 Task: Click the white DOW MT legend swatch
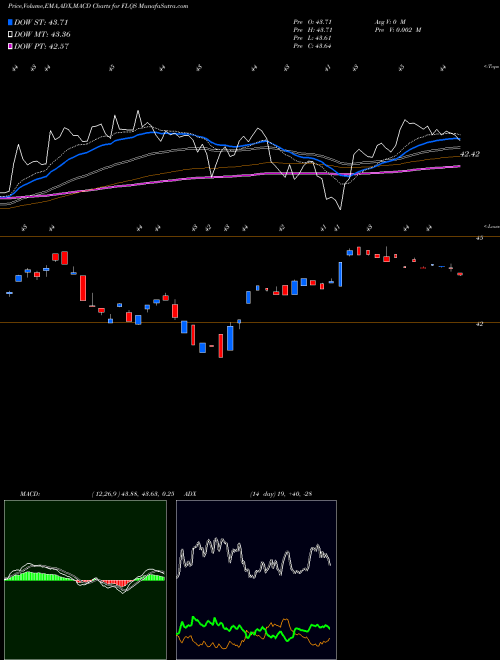click(x=11, y=35)
